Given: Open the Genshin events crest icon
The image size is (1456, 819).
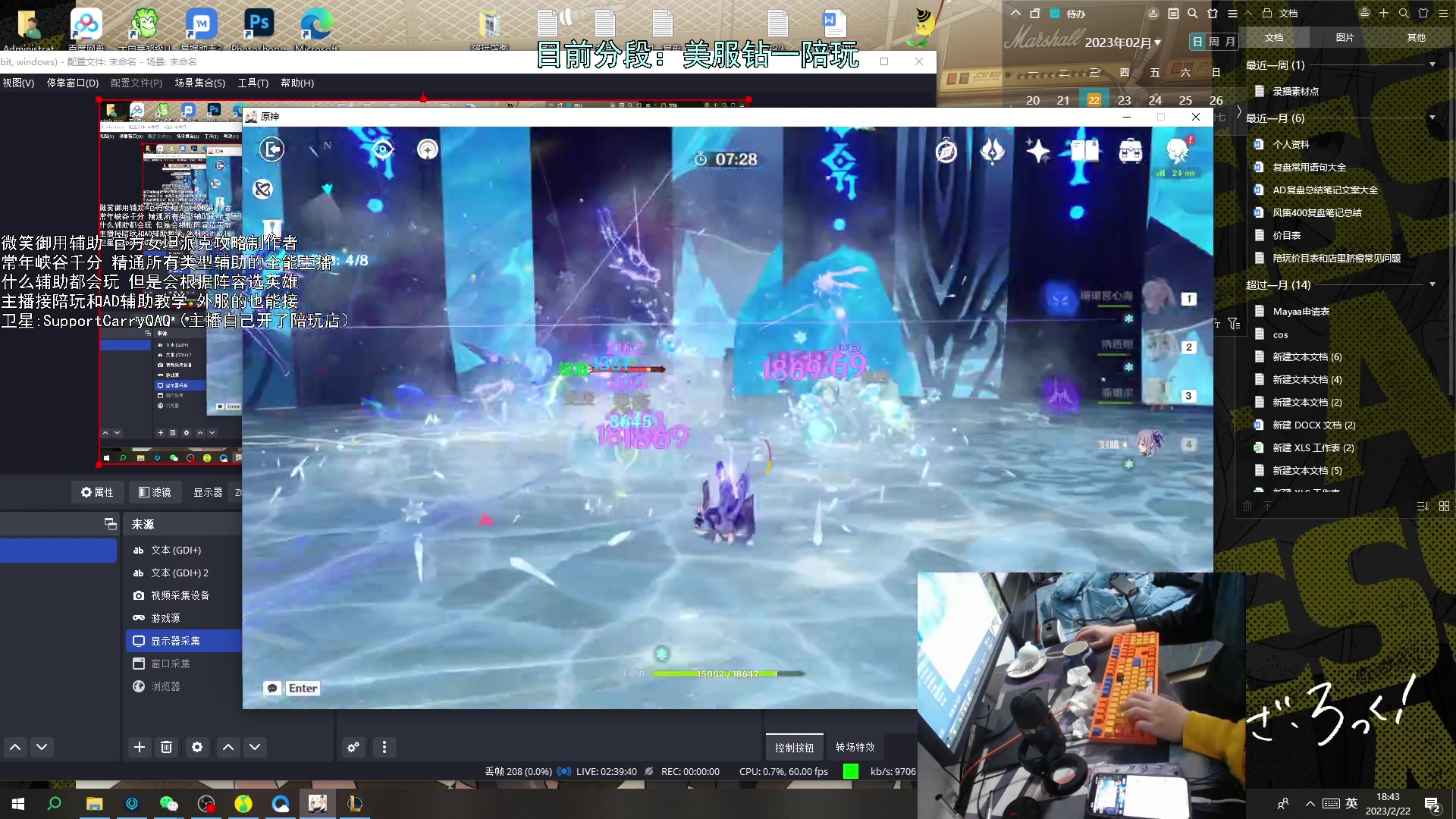Looking at the screenshot, I should (992, 151).
